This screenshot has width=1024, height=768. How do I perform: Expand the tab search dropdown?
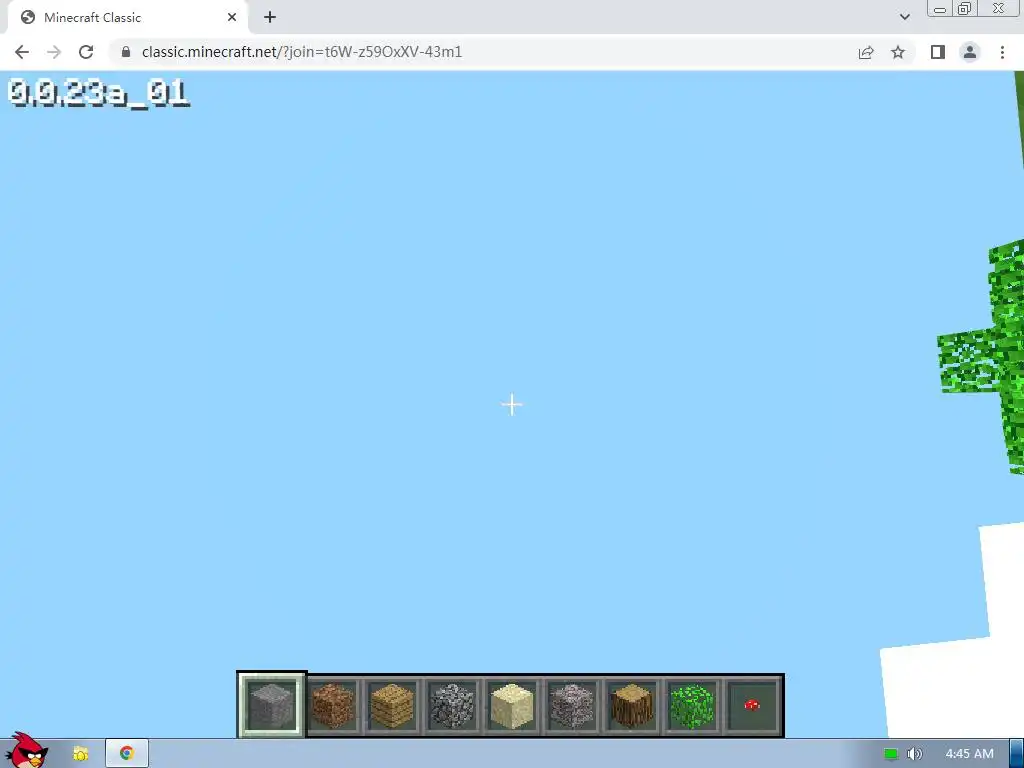904,17
